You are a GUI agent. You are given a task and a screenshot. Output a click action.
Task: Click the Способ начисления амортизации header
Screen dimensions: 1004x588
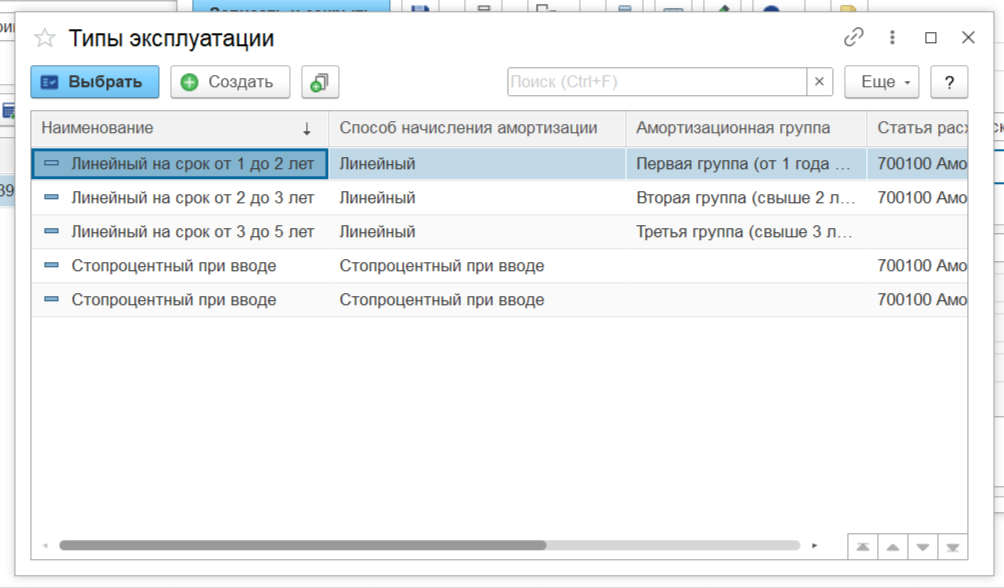coord(468,128)
